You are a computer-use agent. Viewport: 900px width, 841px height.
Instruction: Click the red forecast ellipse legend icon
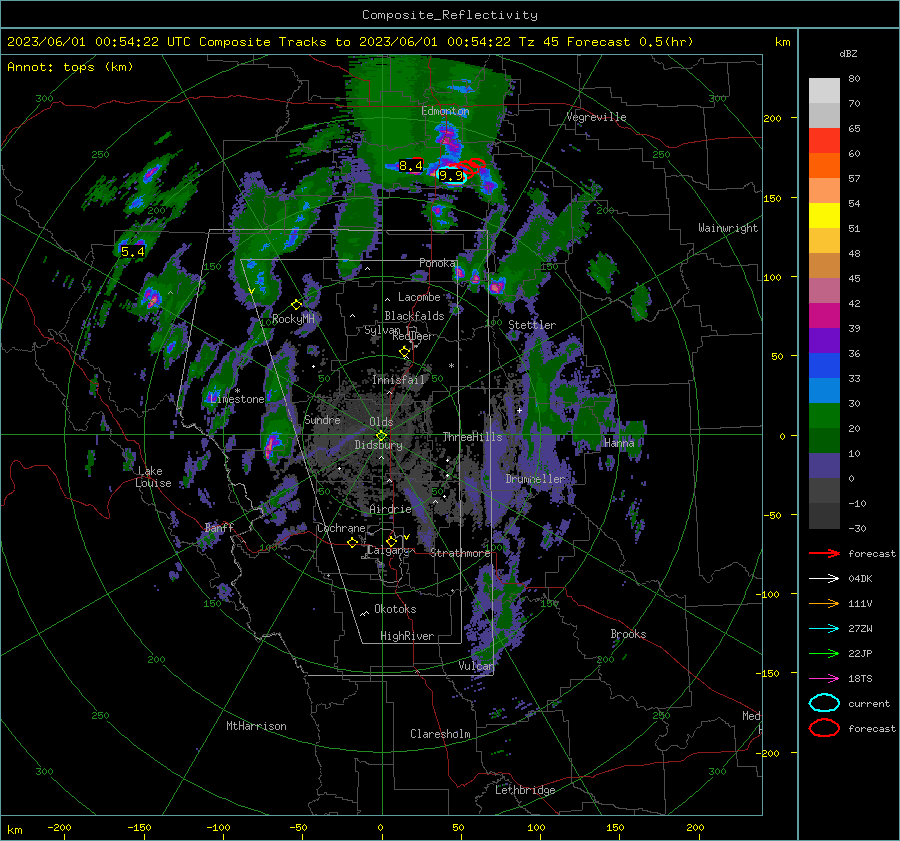click(x=824, y=728)
